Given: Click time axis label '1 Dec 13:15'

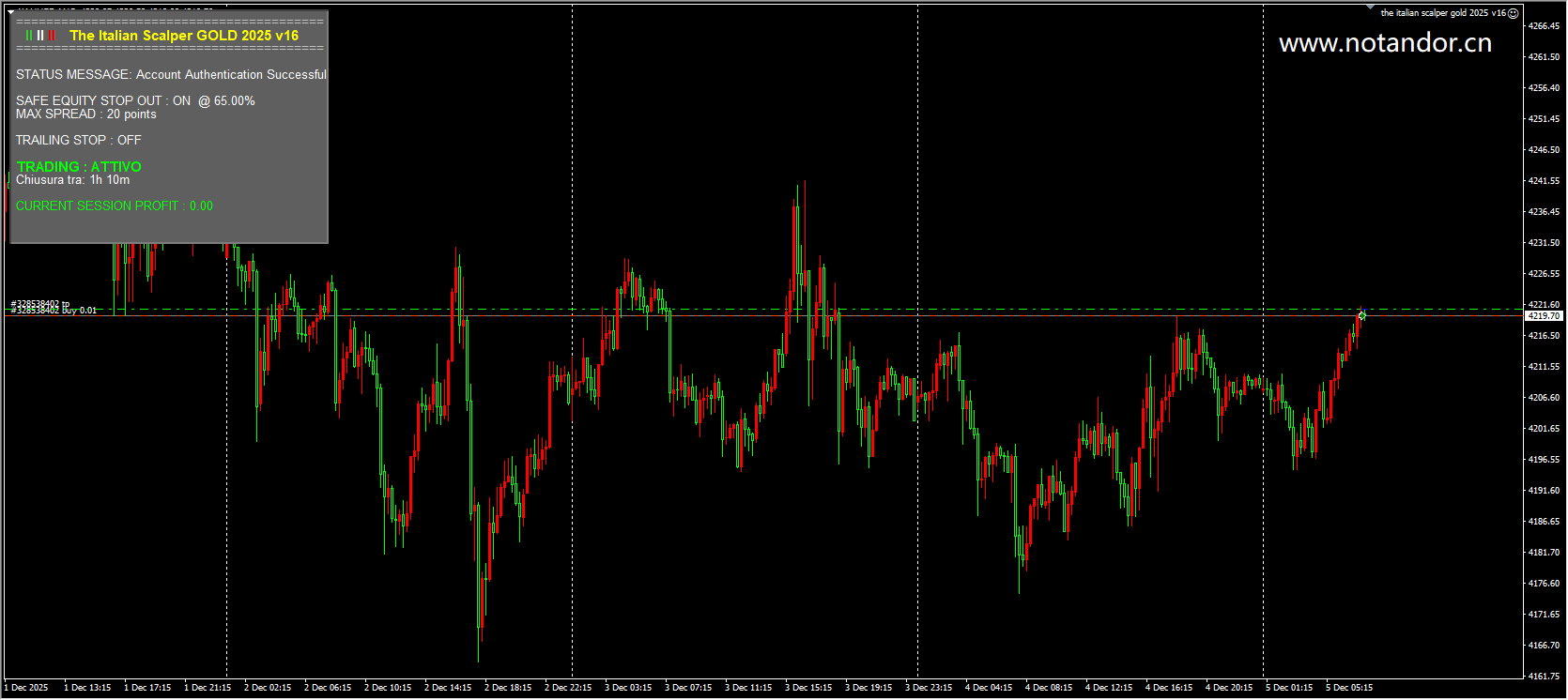Looking at the screenshot, I should tap(87, 688).
